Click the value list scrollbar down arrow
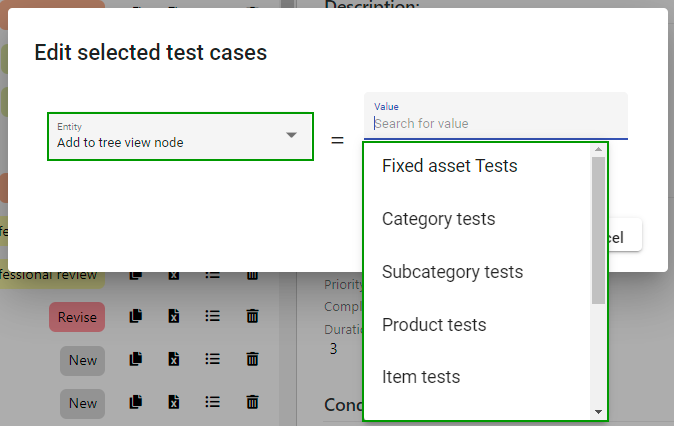This screenshot has width=674, height=426. point(598,411)
